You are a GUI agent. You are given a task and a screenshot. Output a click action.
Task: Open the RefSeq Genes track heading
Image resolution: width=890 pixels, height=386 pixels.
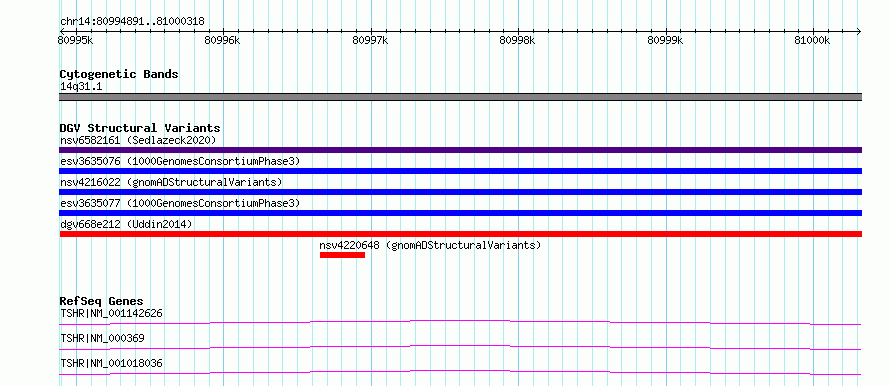pos(102,301)
